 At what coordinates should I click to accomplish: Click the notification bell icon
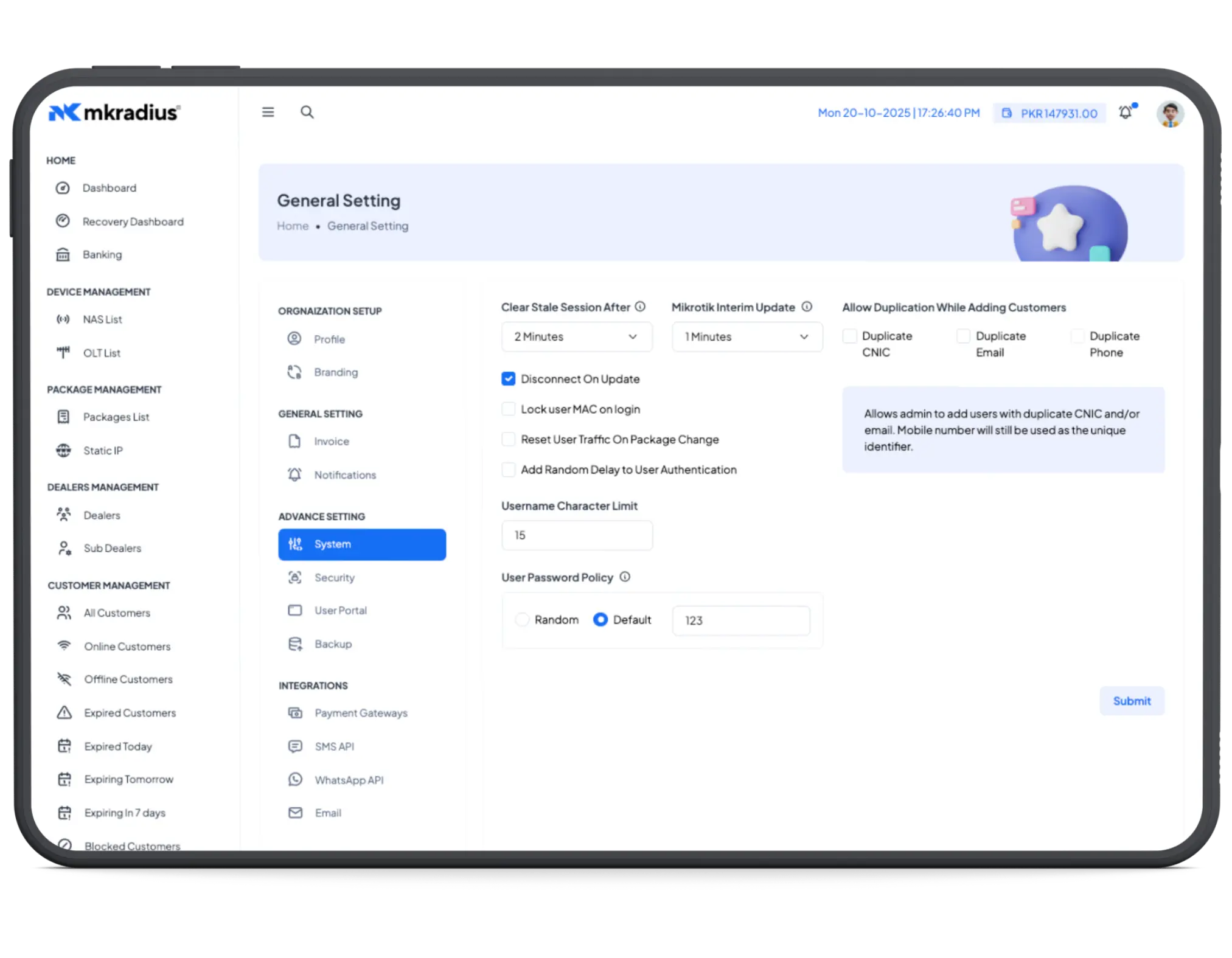[1126, 113]
